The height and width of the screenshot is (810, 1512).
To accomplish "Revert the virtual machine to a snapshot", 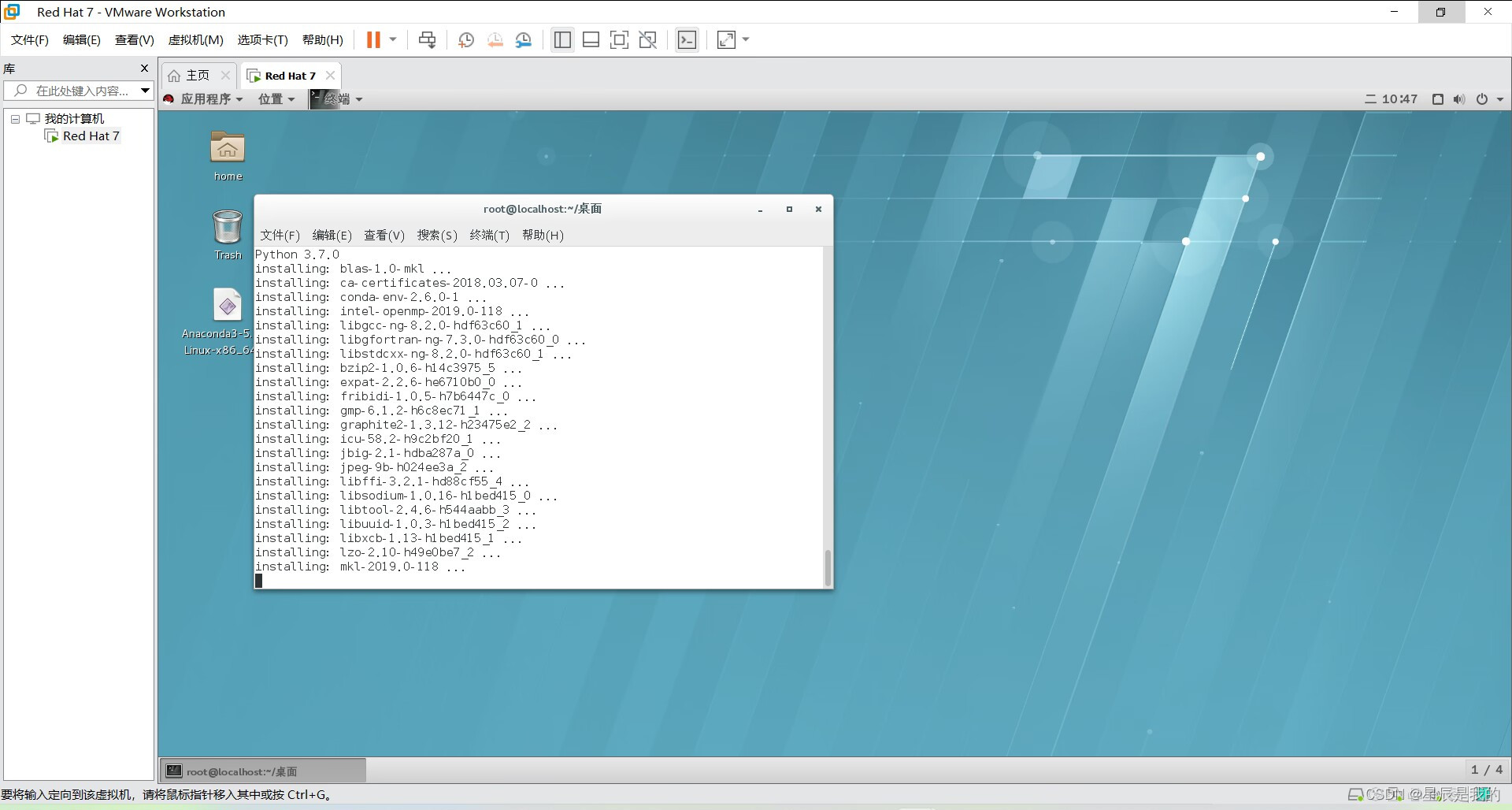I will pyautogui.click(x=495, y=40).
